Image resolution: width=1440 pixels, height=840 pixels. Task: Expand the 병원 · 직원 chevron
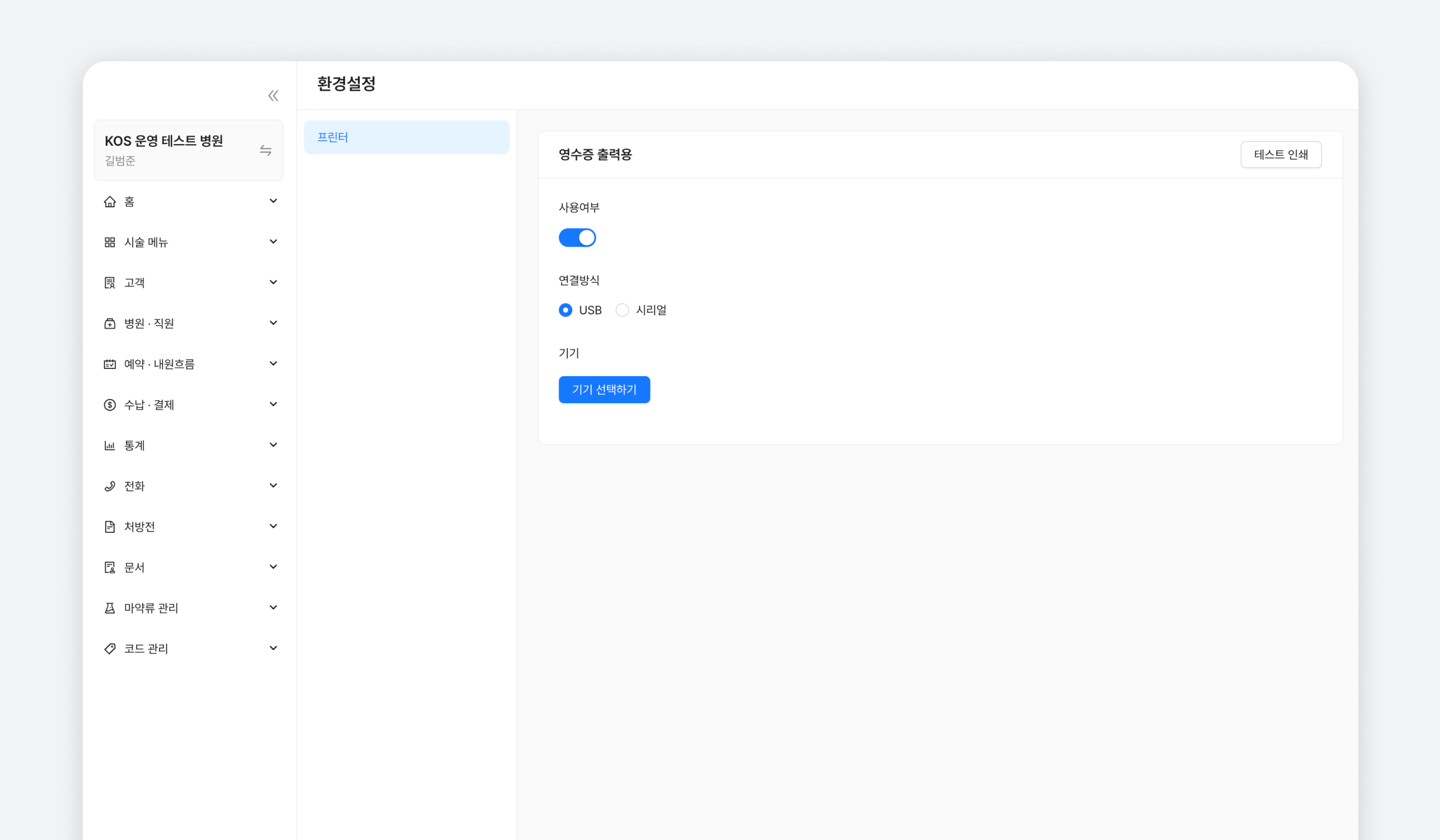pos(273,323)
